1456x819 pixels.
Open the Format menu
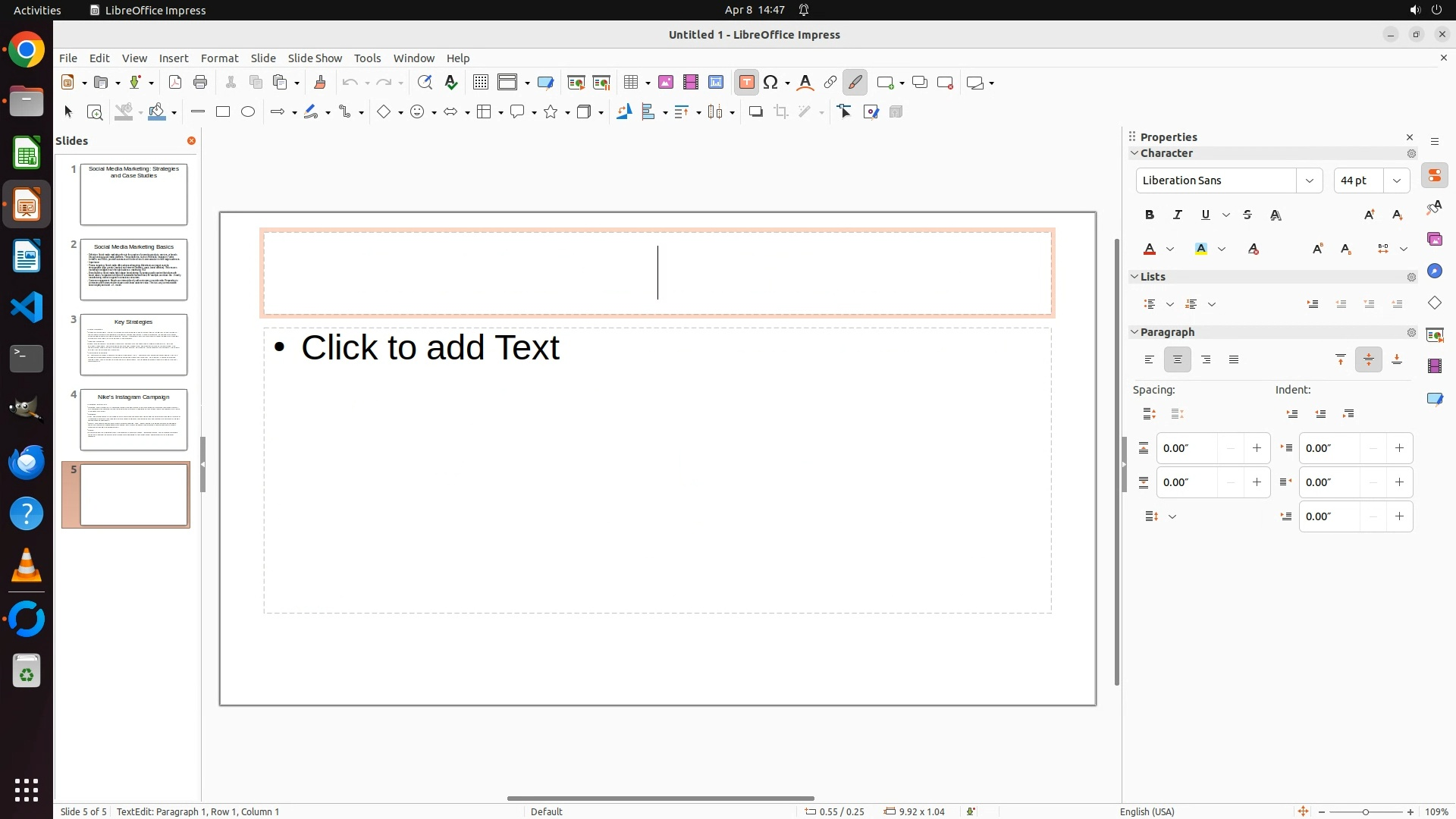219,58
